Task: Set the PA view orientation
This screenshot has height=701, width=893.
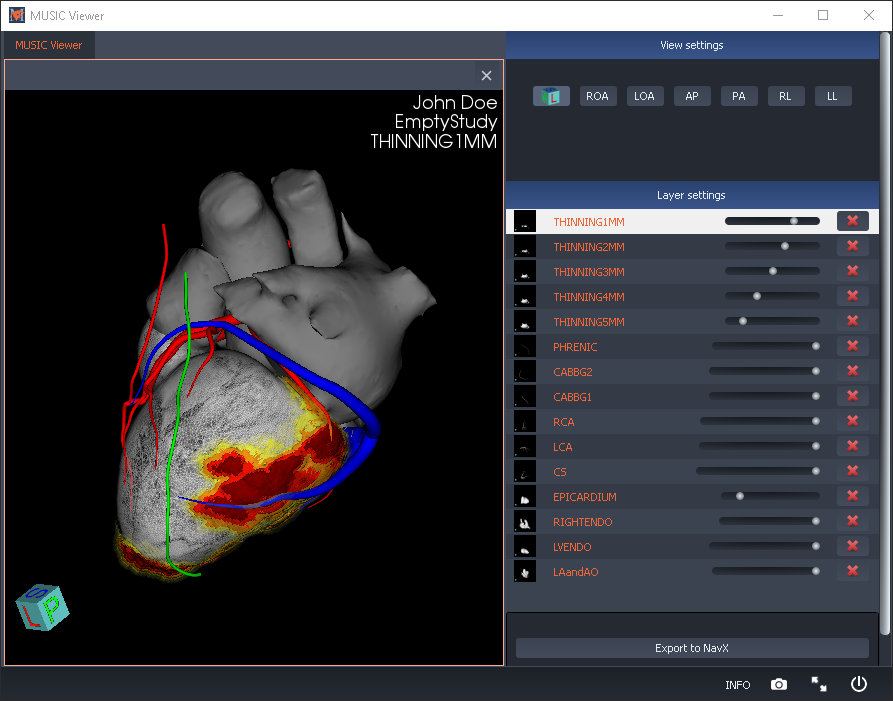Action: 739,96
